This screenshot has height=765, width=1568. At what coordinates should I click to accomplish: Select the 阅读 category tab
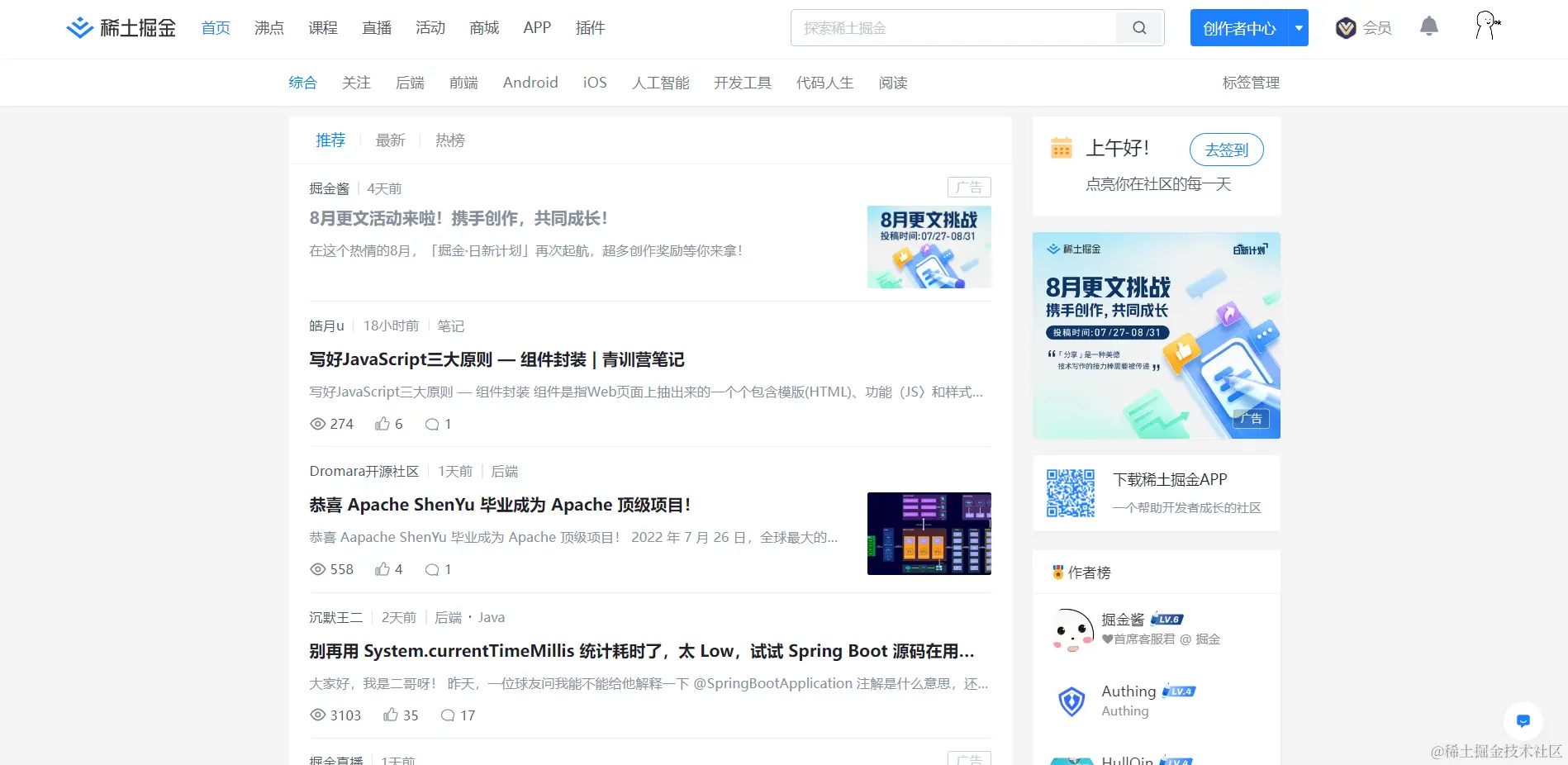(x=893, y=83)
